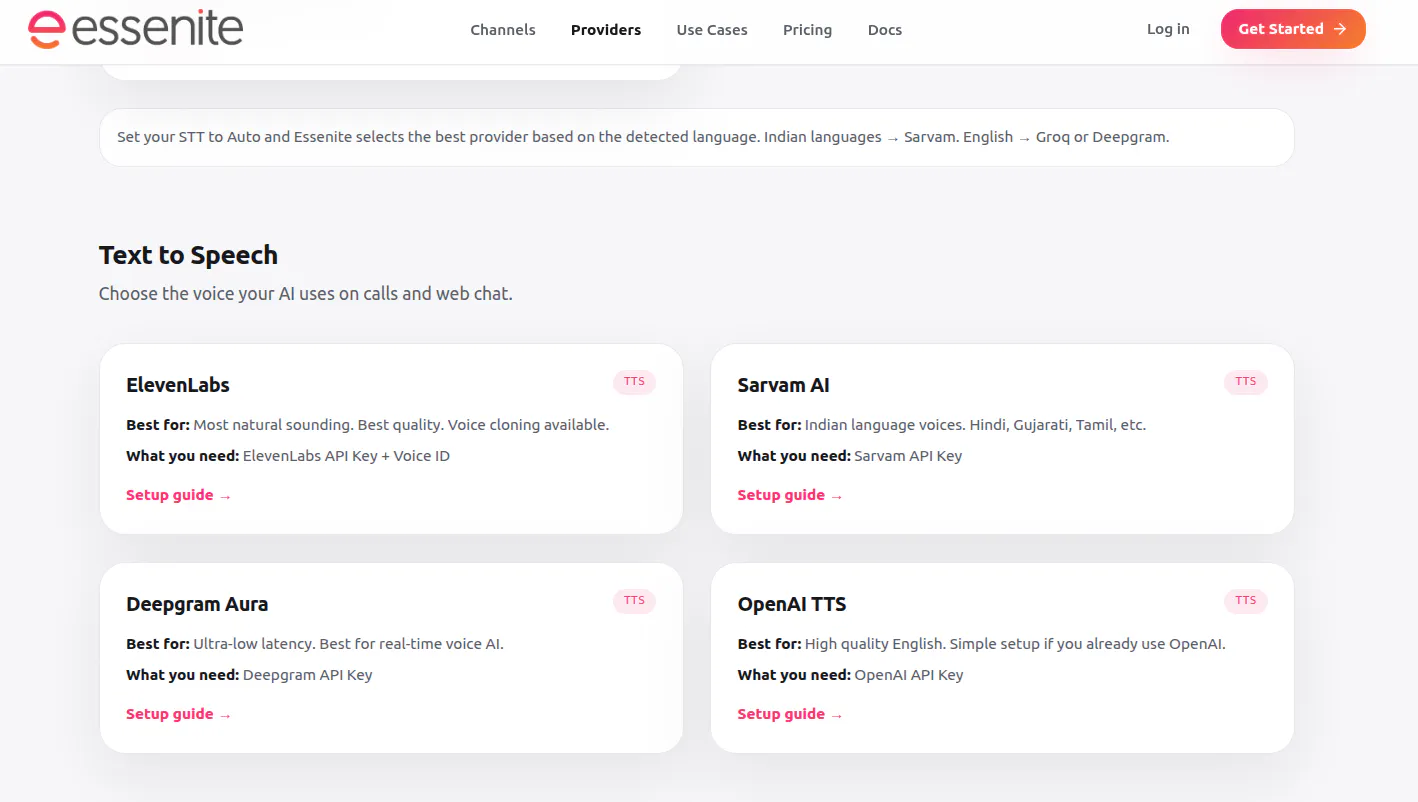Click 'Choose the voice your AI uses' subtitle

click(305, 294)
